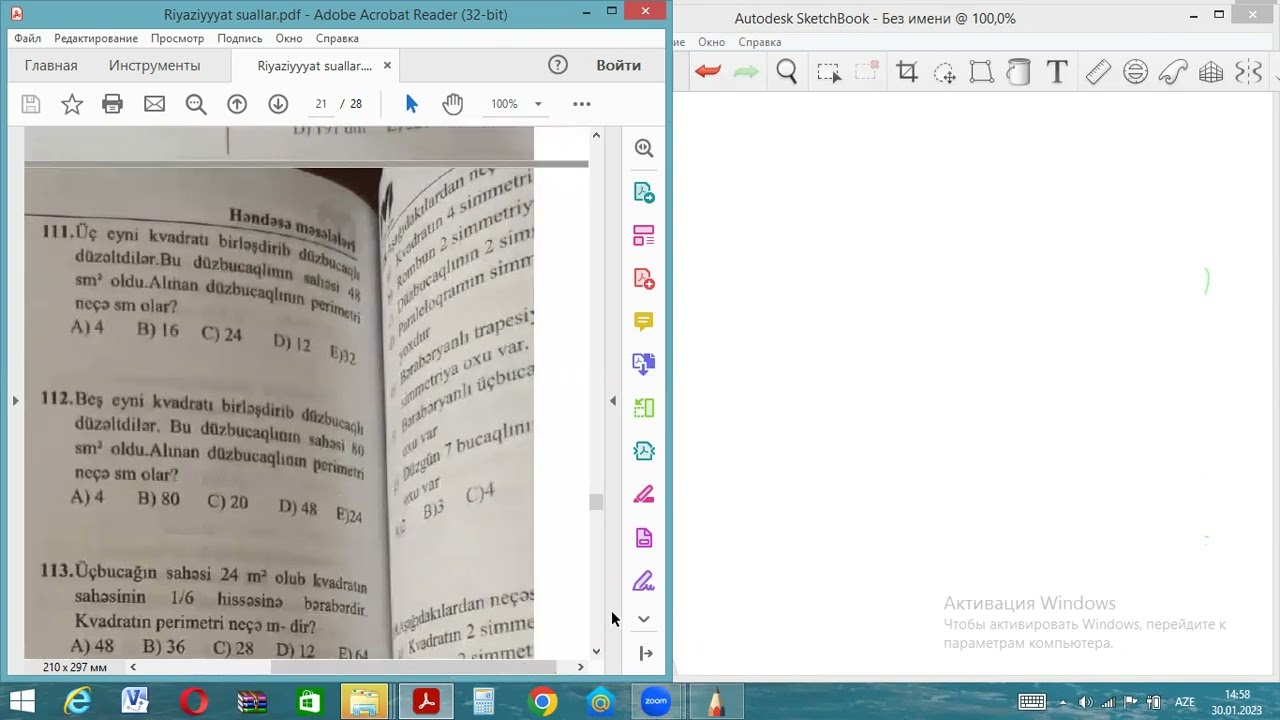Toggle the Symmetry tool in SketchBook

[x=1249, y=72]
